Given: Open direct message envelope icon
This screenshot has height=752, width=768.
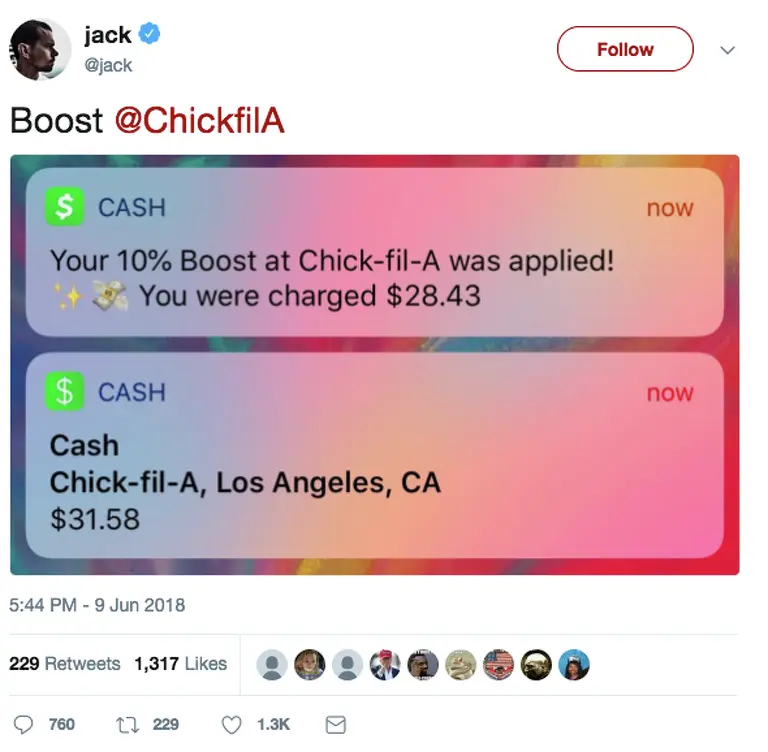Looking at the screenshot, I should coord(336,725).
